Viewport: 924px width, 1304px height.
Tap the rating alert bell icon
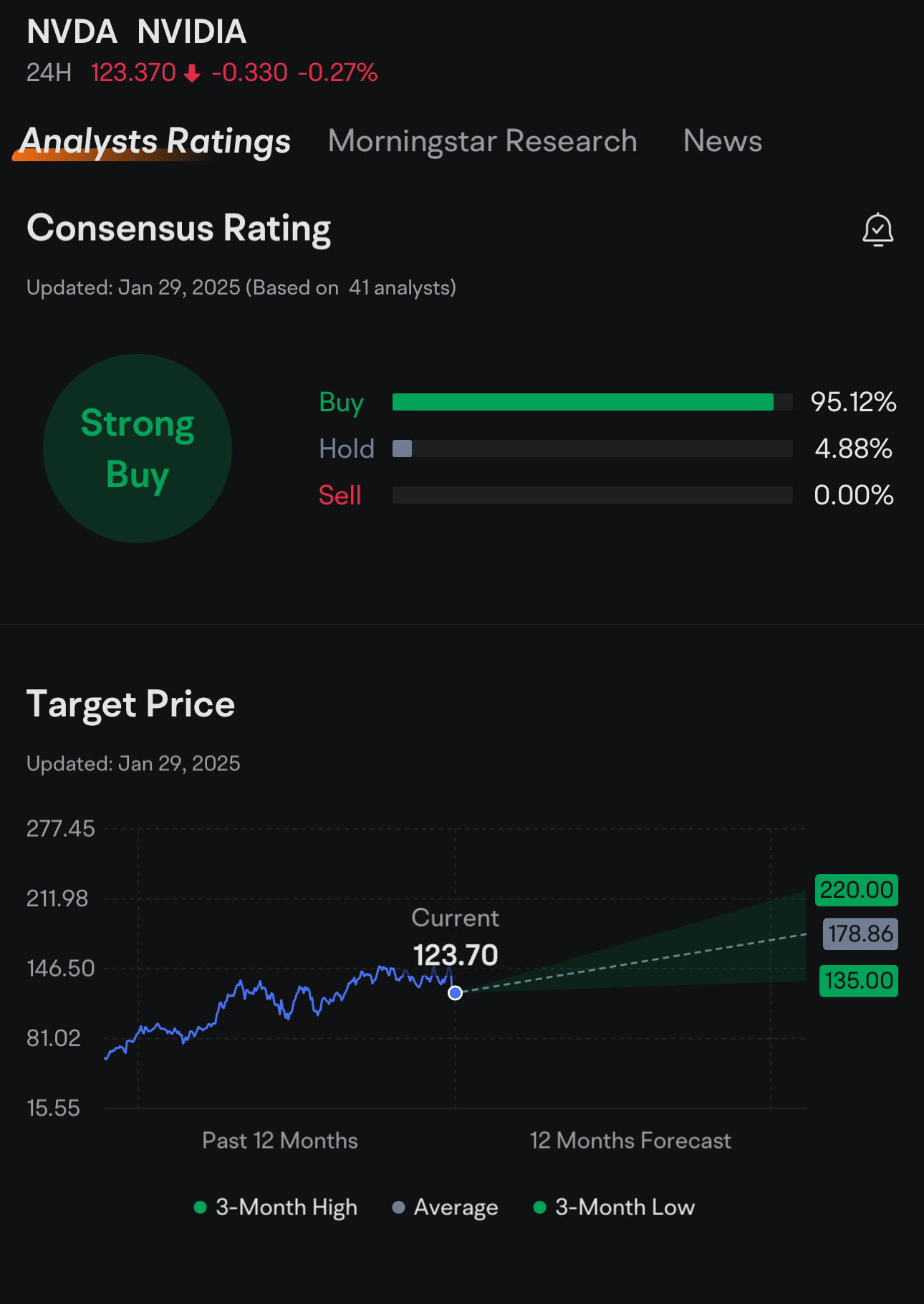877,230
